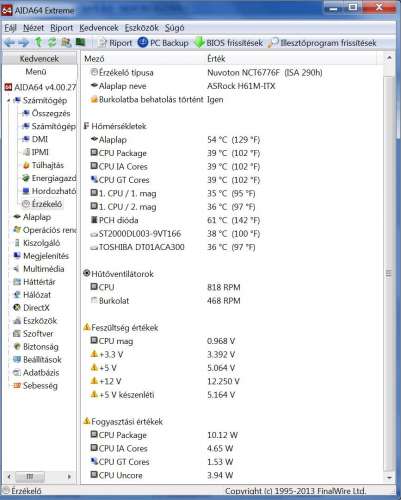Open Eszközök category in tree
The image size is (401, 500).
point(35,321)
